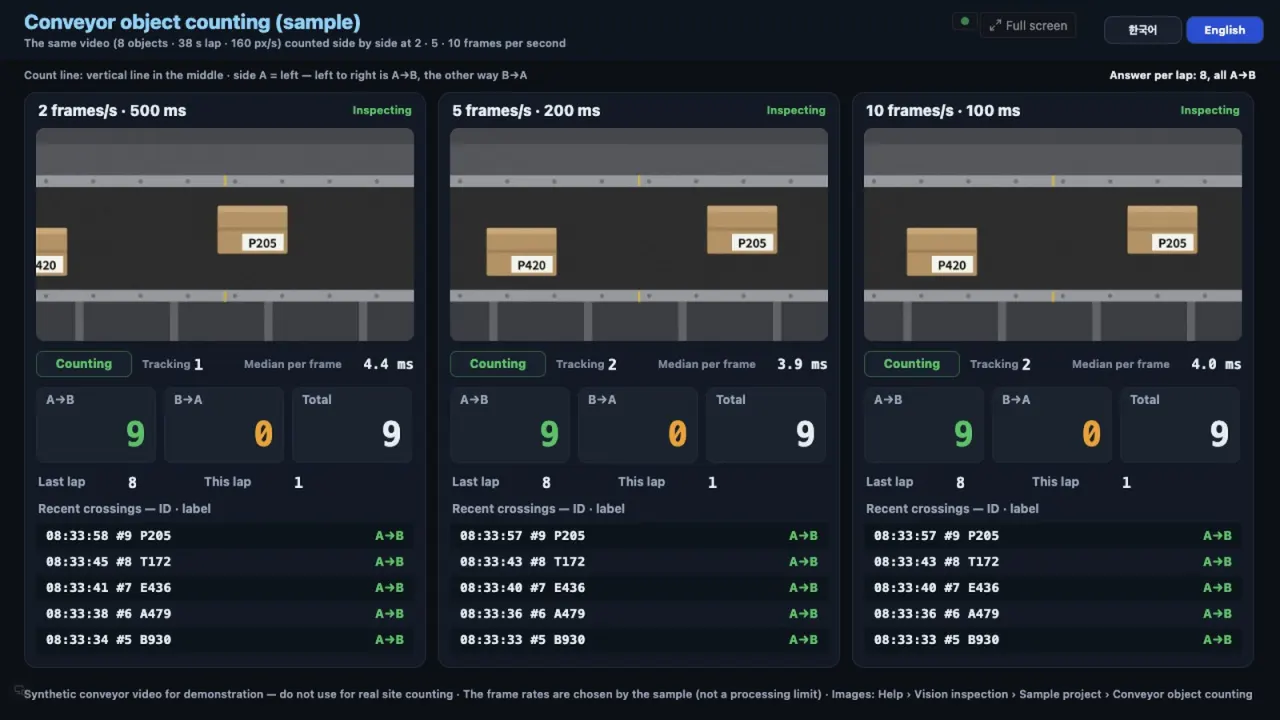Screen dimensions: 1280x720
Task: Click the P205 box in the 2 frames/s video
Action: (x=252, y=229)
